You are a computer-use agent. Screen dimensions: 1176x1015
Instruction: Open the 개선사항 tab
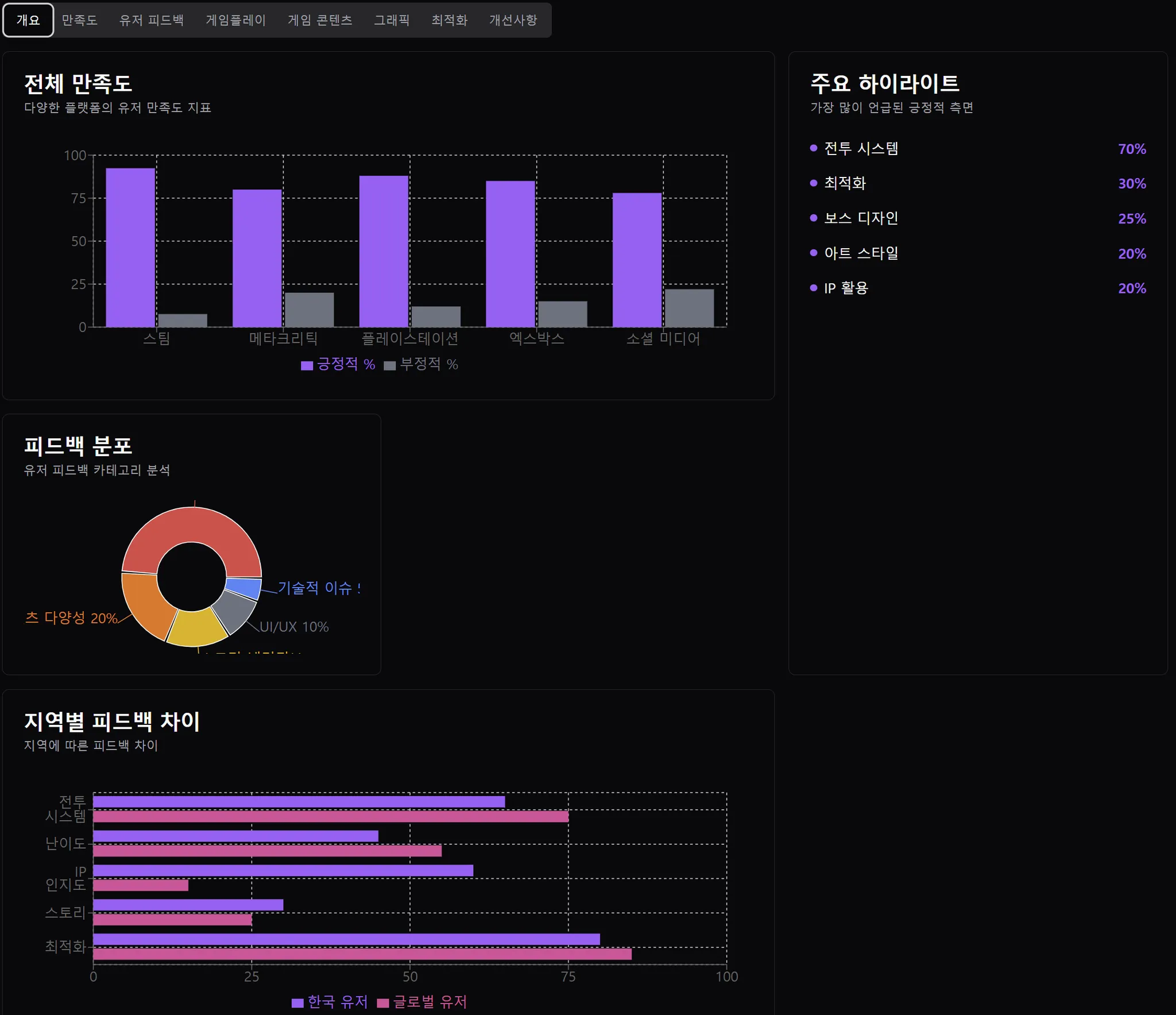[513, 20]
